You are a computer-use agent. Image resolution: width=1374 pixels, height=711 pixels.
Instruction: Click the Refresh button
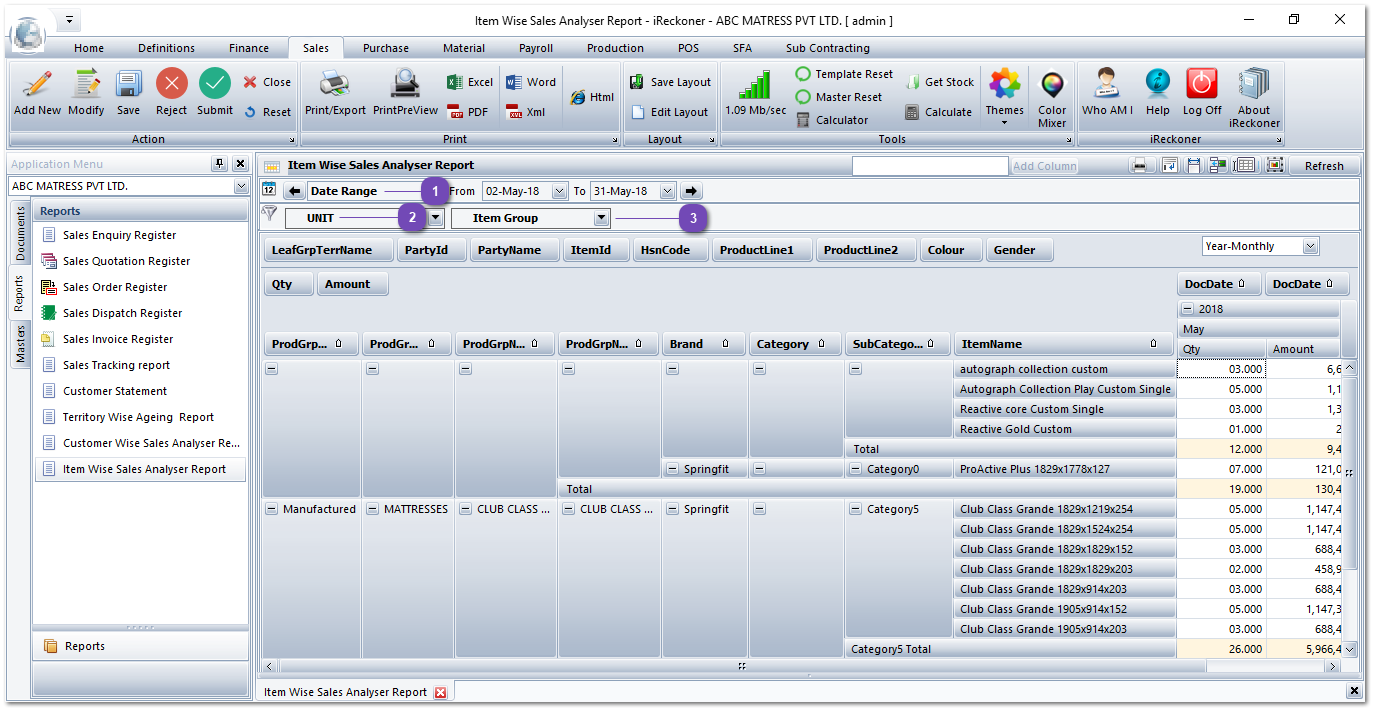coord(1324,165)
